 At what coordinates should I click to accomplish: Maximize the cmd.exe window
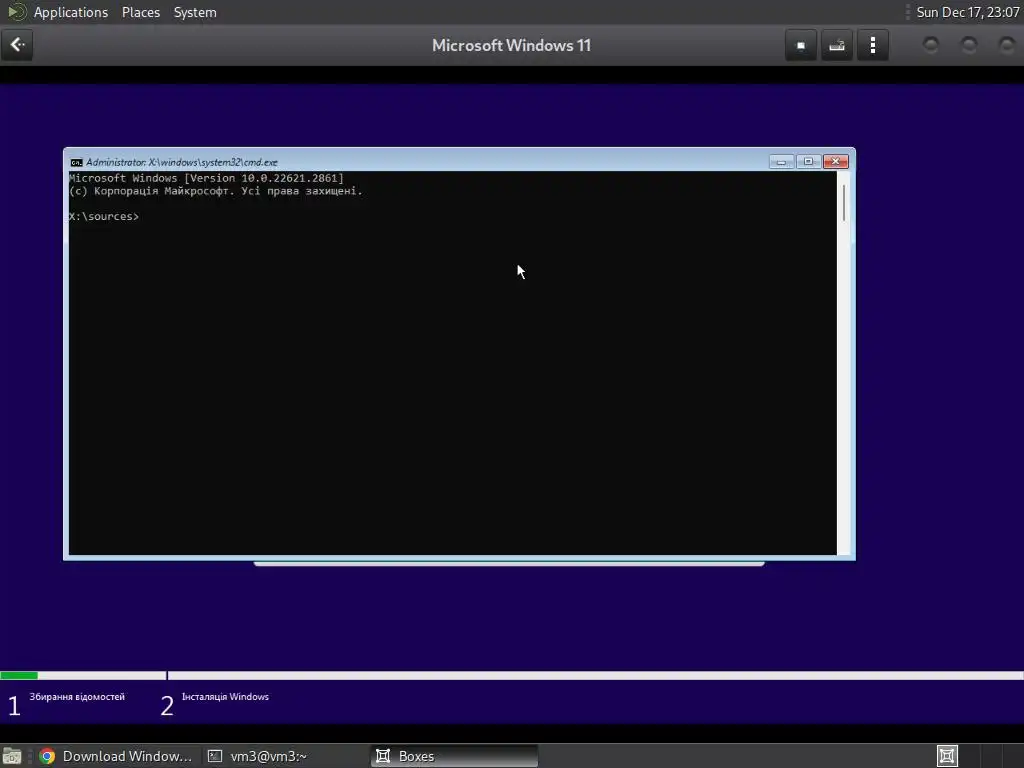click(x=808, y=161)
